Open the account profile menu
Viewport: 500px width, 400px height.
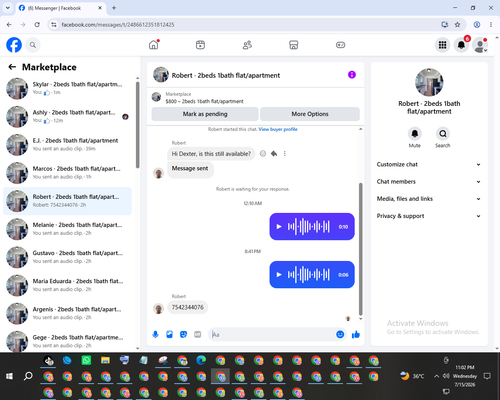click(x=480, y=45)
